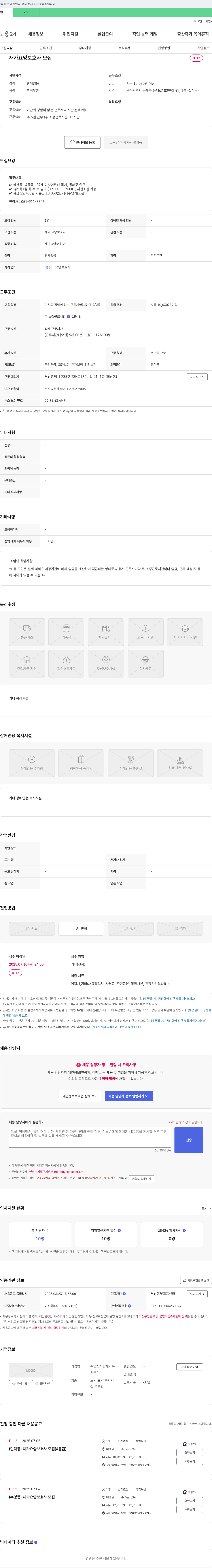
Task: Click the 건물 내부 경사로 icon
Action: 180,763
